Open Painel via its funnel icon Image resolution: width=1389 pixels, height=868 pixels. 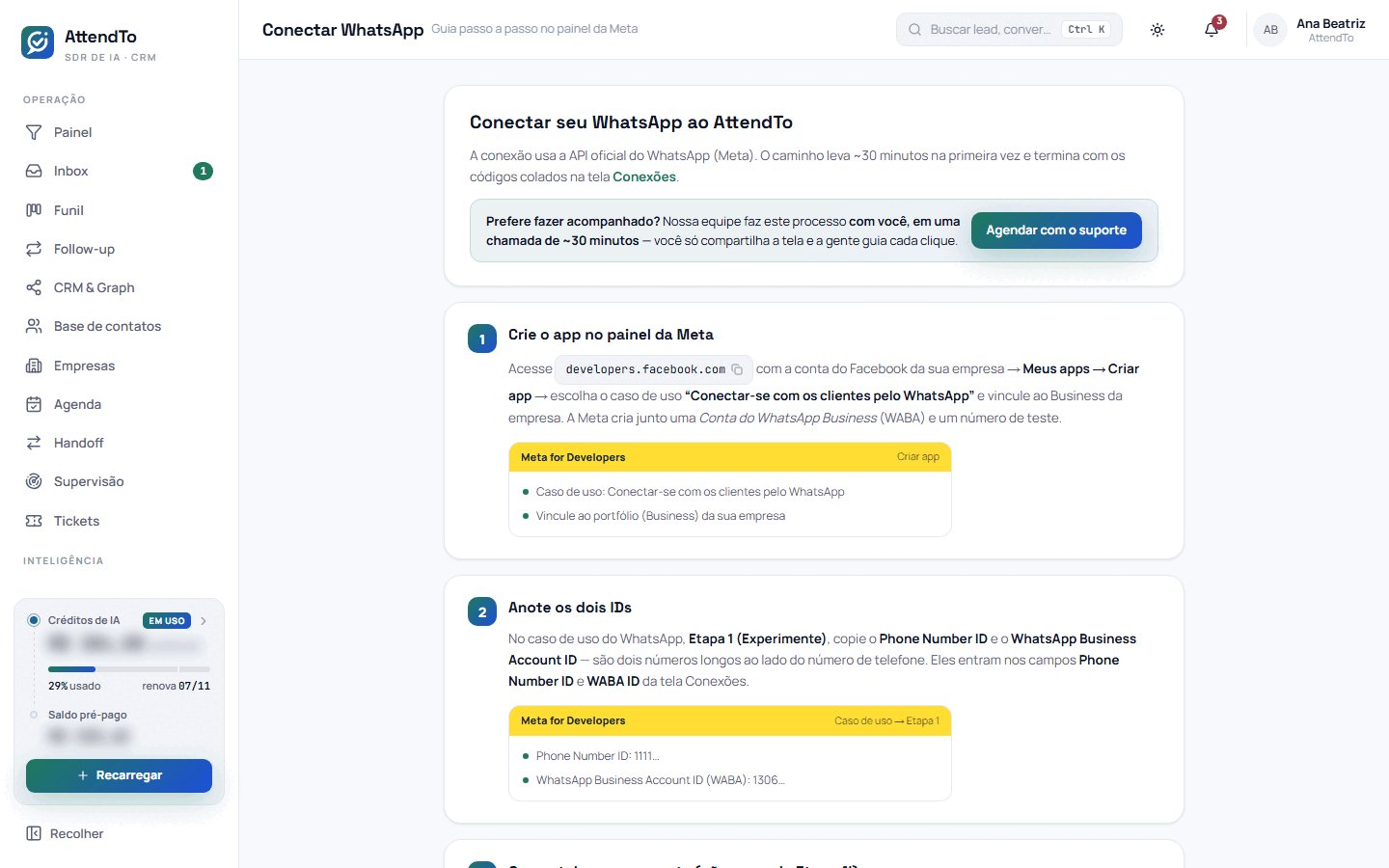[x=34, y=132]
